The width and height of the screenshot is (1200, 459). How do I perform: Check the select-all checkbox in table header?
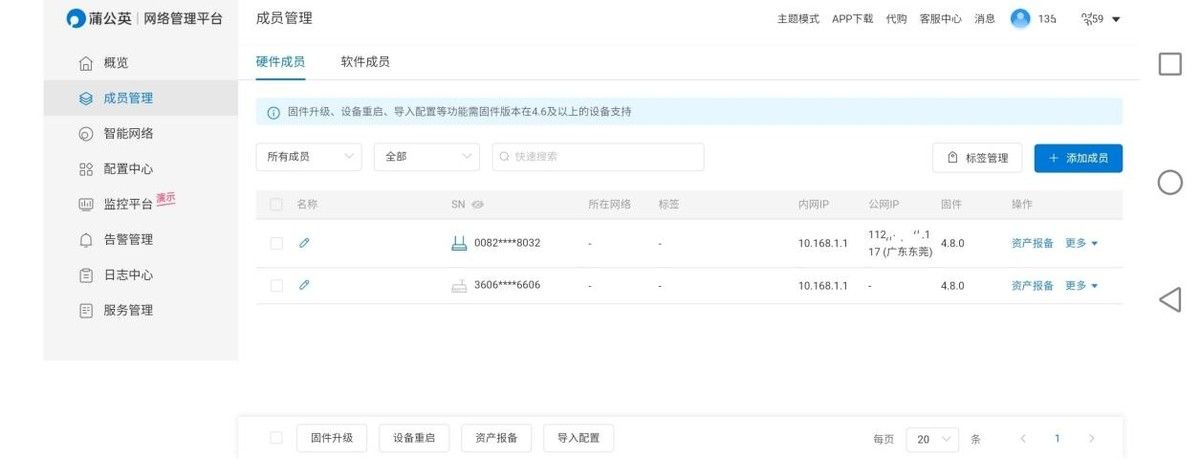coord(276,205)
